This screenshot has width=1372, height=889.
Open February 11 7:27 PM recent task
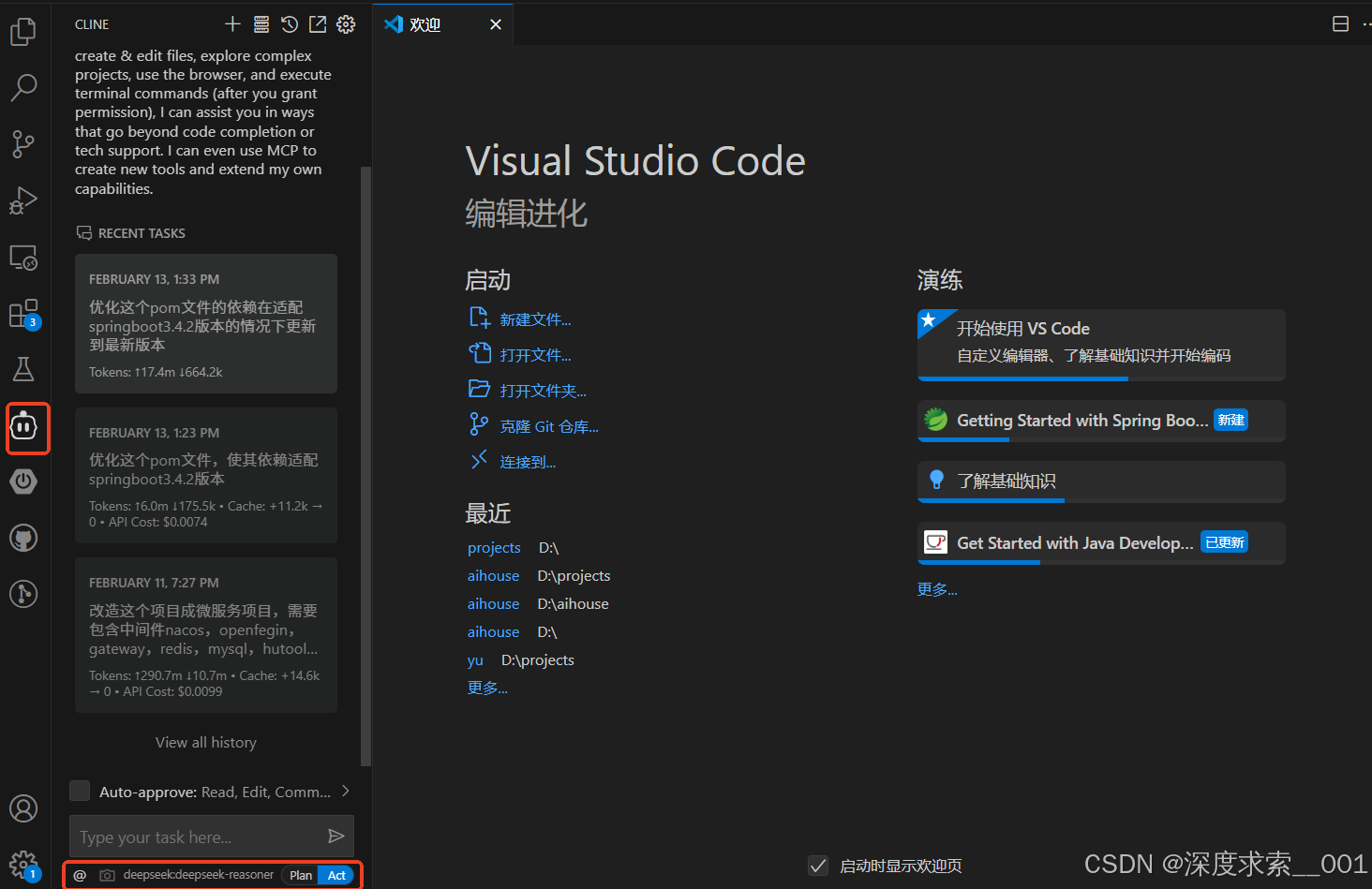(206, 635)
